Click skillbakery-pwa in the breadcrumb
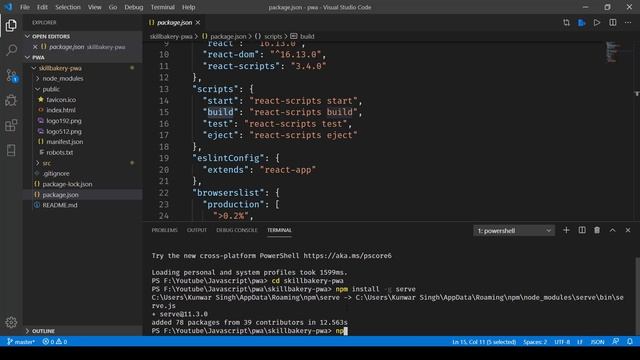The image size is (640, 360). point(171,36)
